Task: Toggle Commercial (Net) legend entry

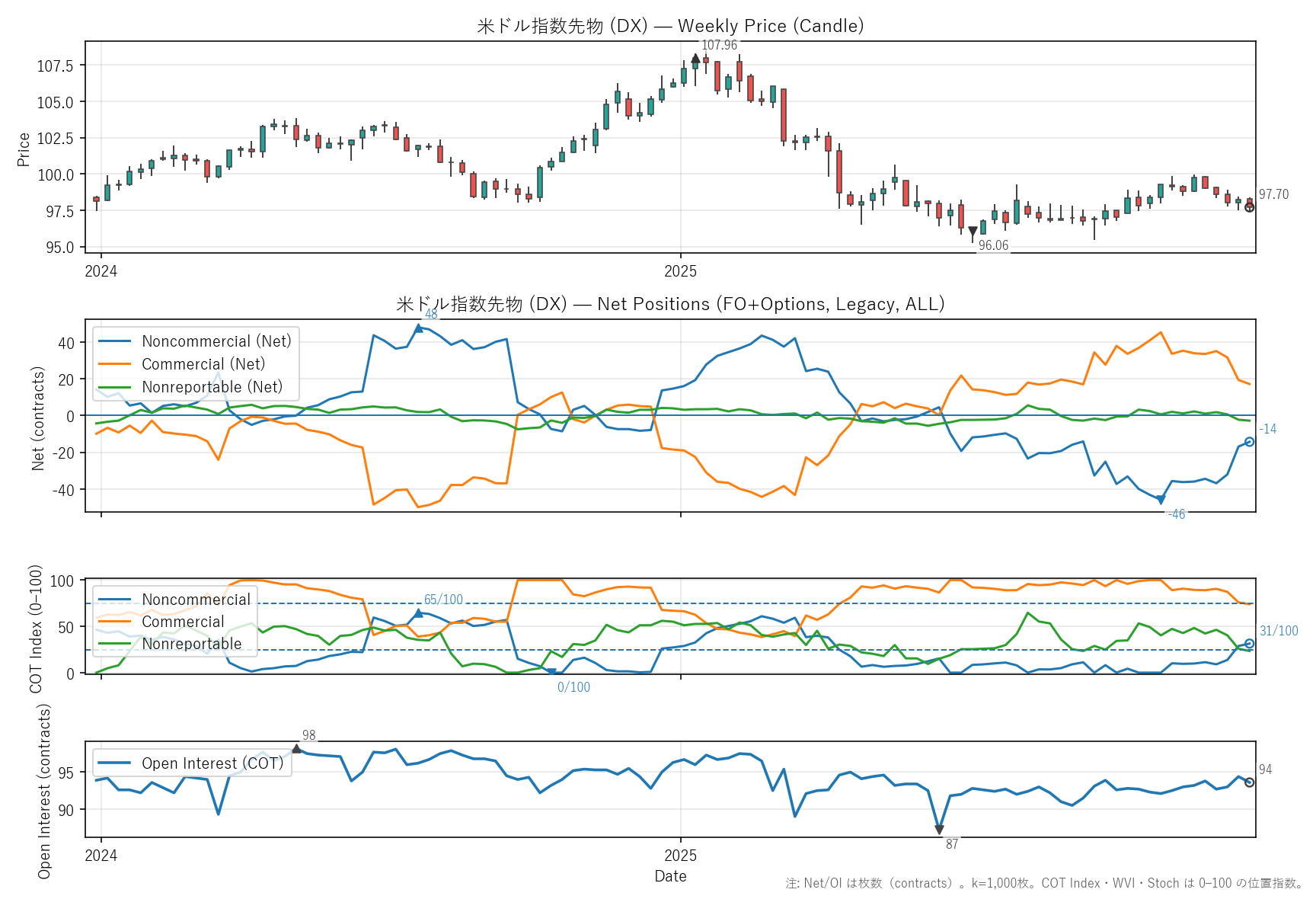Action: pyautogui.click(x=203, y=364)
